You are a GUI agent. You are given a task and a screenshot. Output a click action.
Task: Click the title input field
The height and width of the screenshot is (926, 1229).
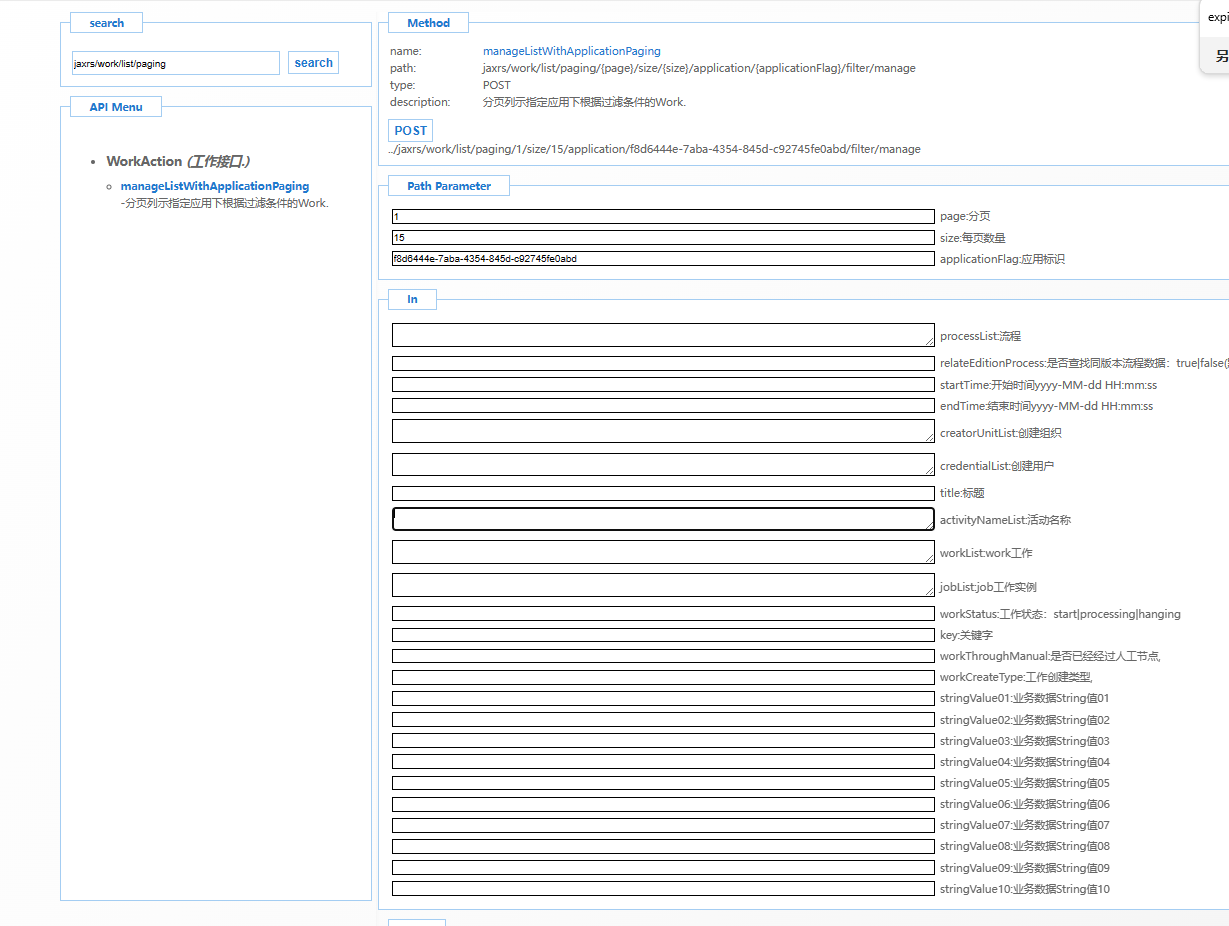[662, 493]
